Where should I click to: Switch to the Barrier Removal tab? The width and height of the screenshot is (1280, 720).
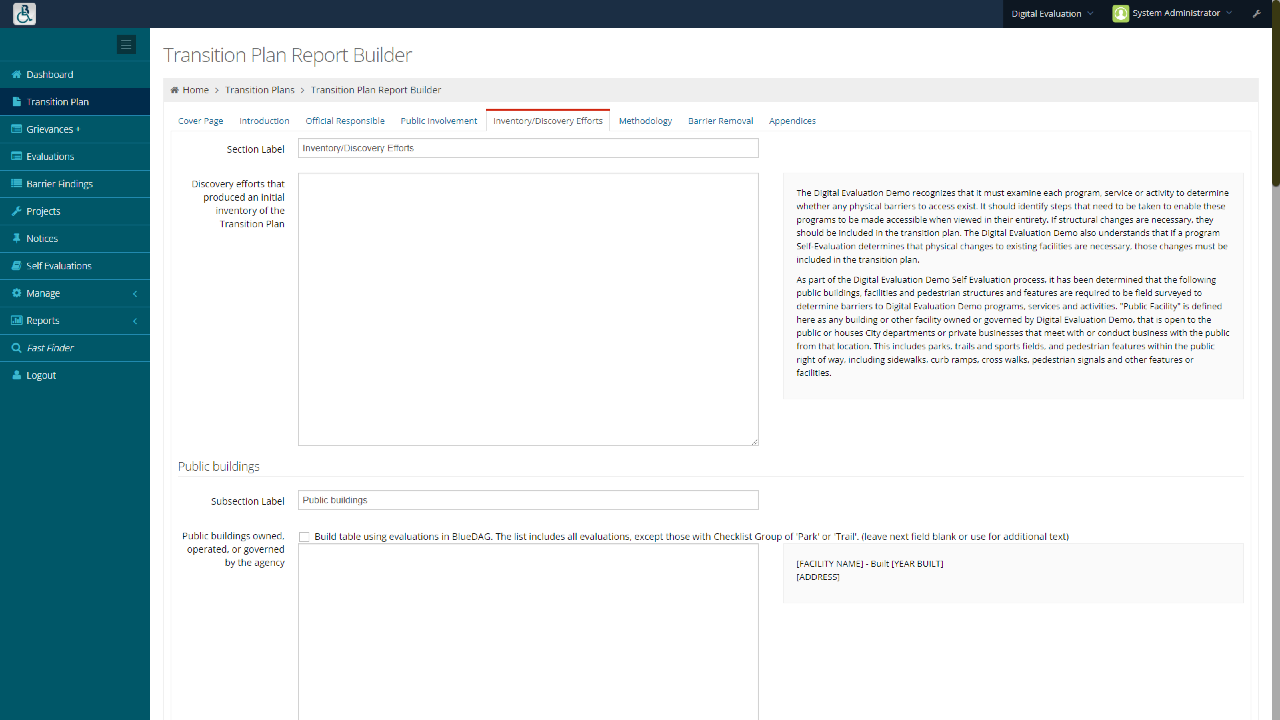[x=721, y=121]
